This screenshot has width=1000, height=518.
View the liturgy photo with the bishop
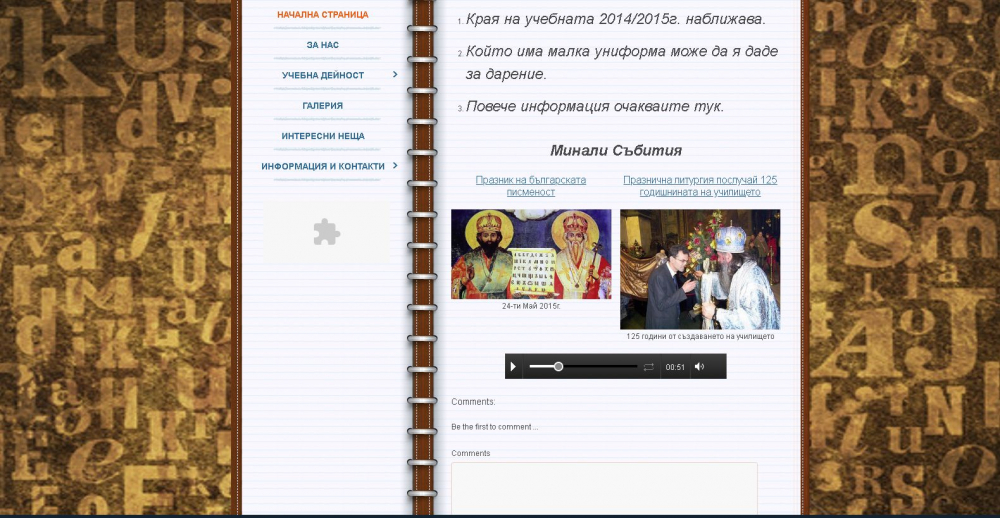point(700,269)
